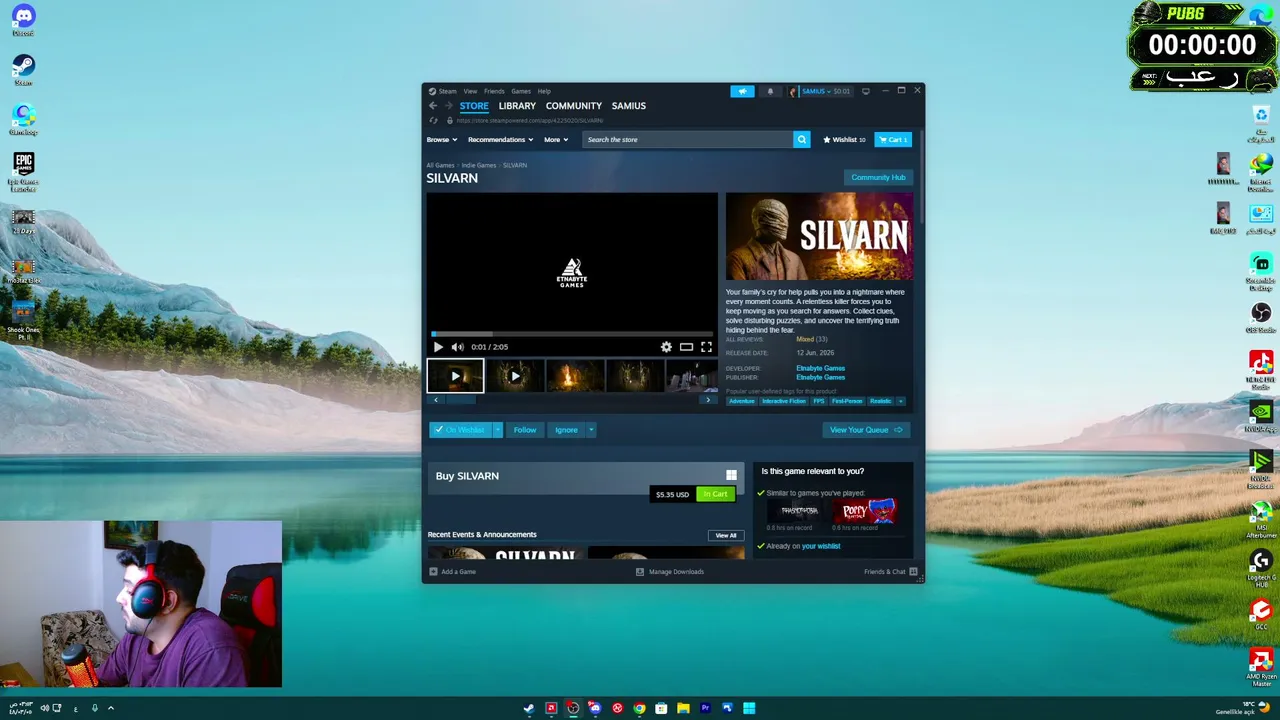The image size is (1280, 720).
Task: Open the Community Hub button
Action: click(x=878, y=178)
